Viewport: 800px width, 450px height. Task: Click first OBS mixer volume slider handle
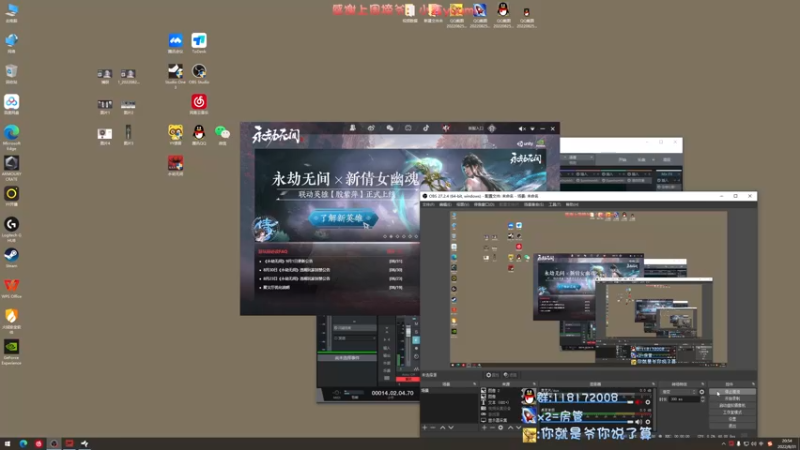point(630,402)
